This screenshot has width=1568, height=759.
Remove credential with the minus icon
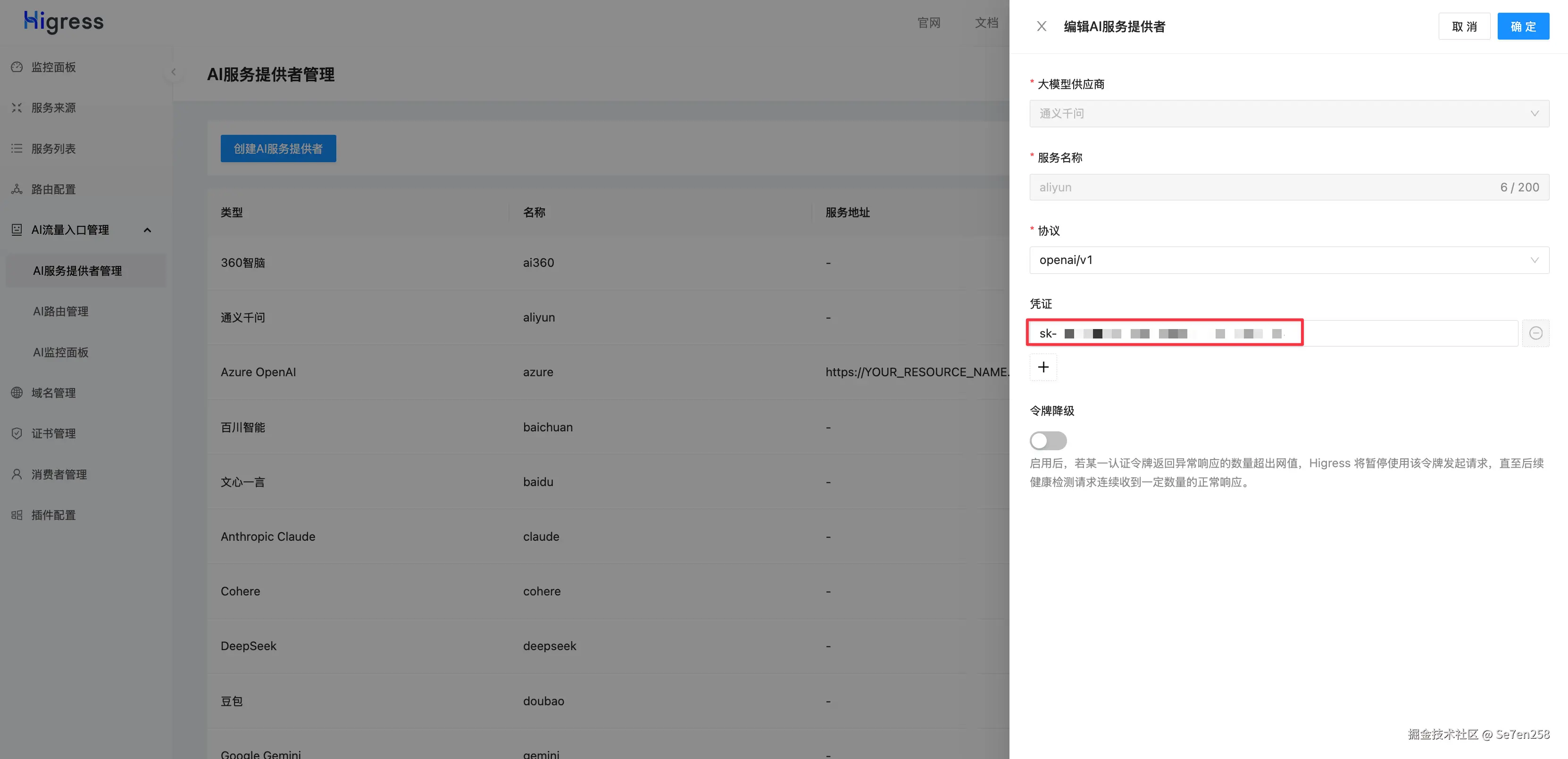[x=1535, y=333]
